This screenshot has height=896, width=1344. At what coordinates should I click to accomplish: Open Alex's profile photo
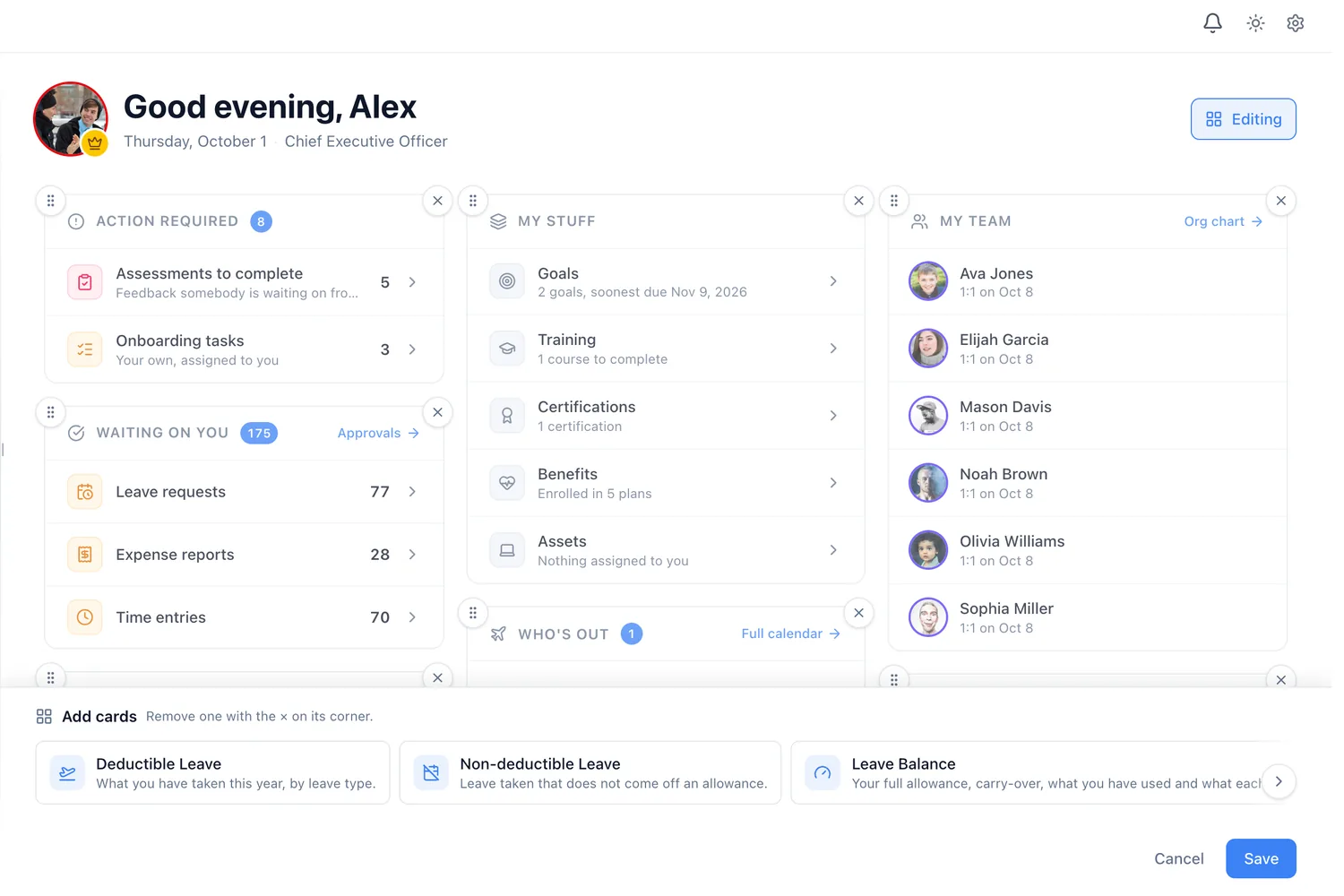[x=71, y=119]
